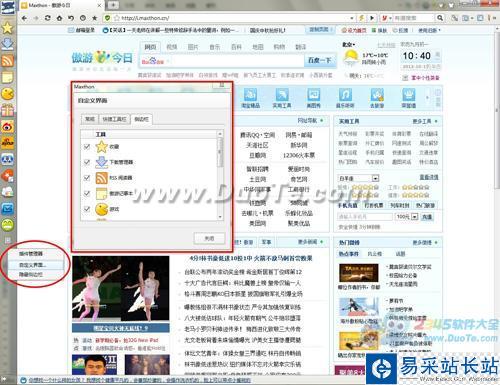The height and width of the screenshot is (385, 500).
Task: Open the Weibo icon in the sidebar
Action: (7, 127)
